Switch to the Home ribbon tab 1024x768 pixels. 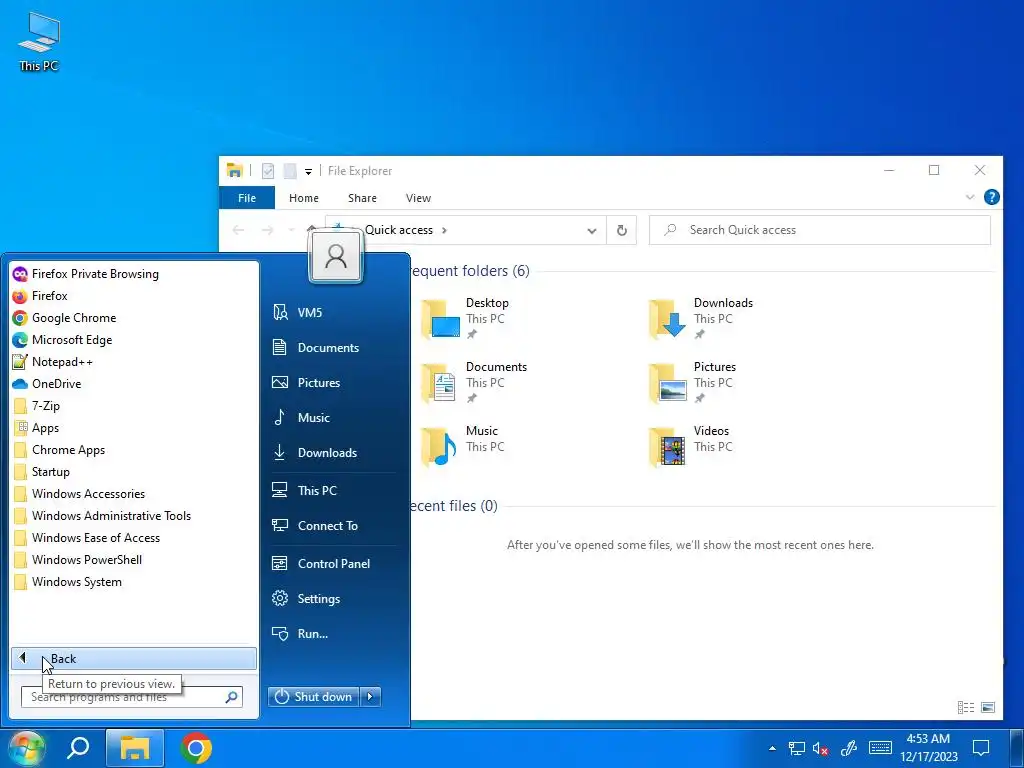point(304,198)
